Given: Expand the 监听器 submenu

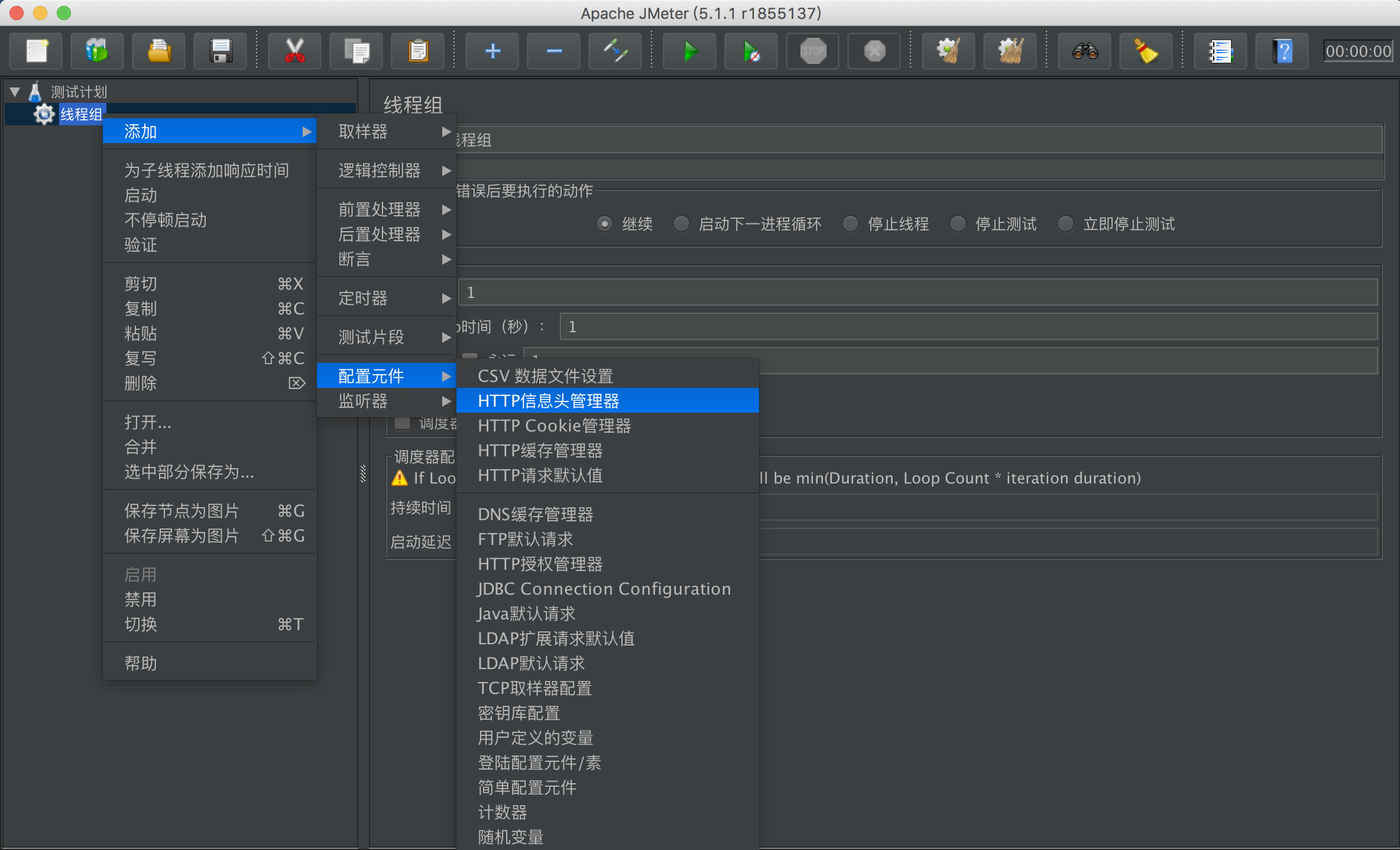Looking at the screenshot, I should click(387, 401).
